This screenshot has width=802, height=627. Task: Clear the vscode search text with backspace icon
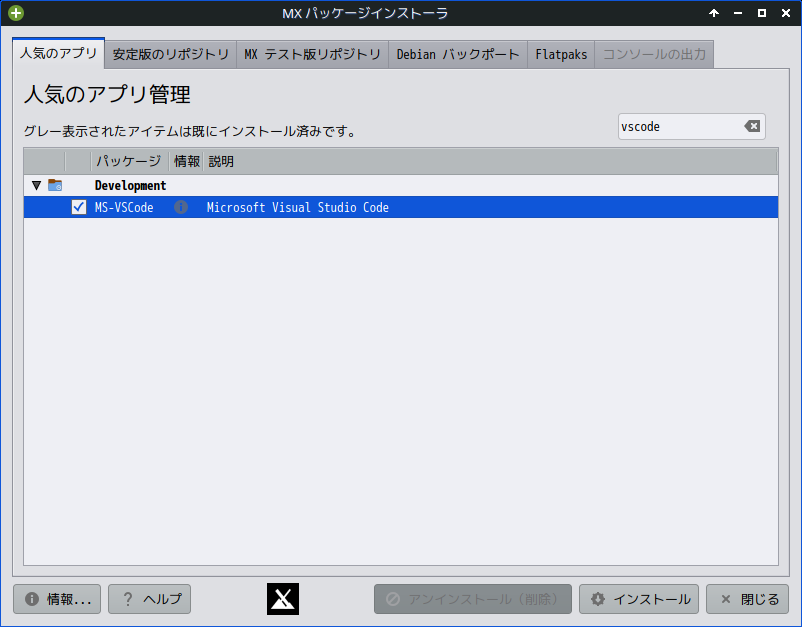pyautogui.click(x=752, y=126)
